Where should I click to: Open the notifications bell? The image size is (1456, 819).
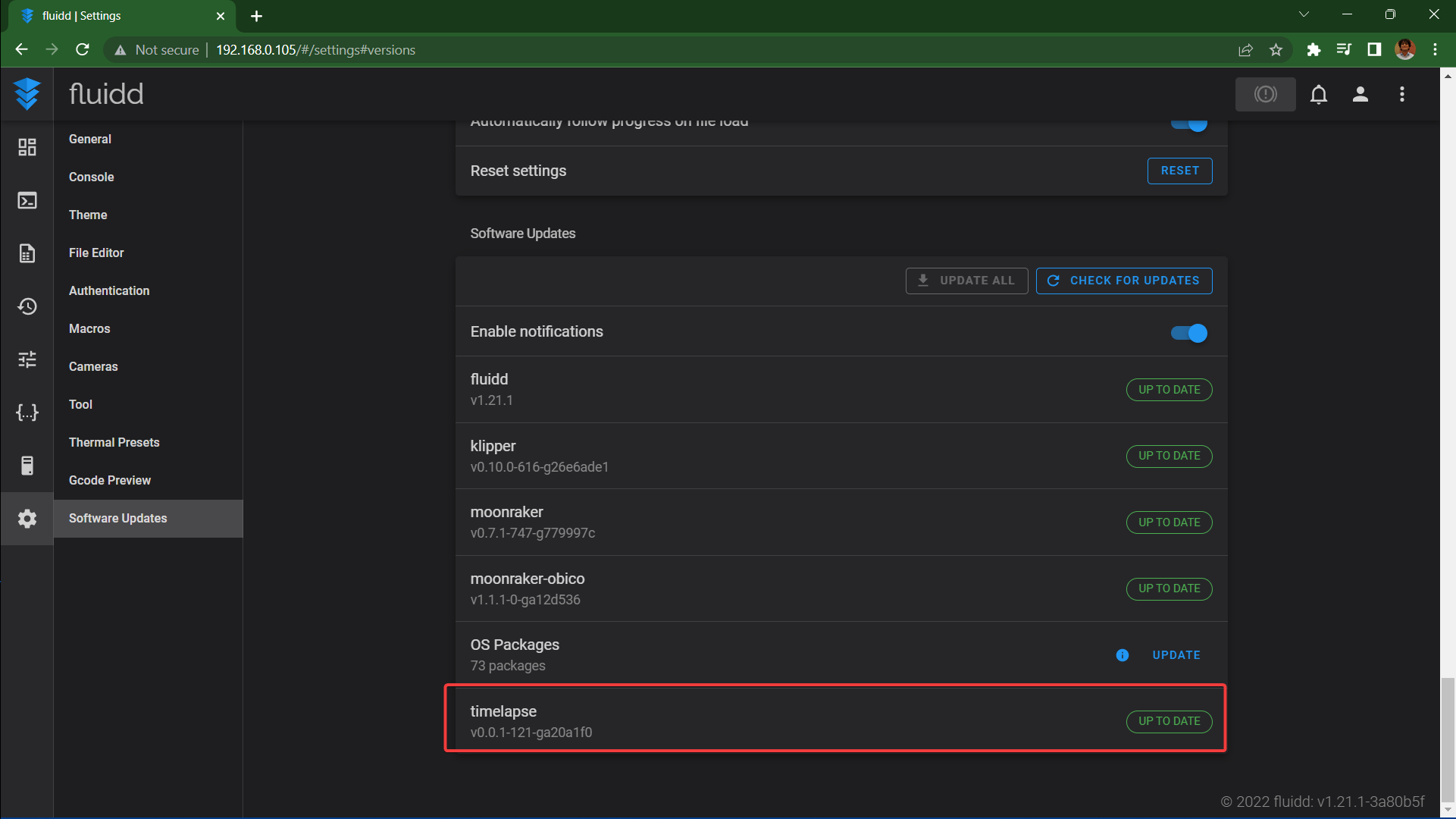click(x=1319, y=94)
